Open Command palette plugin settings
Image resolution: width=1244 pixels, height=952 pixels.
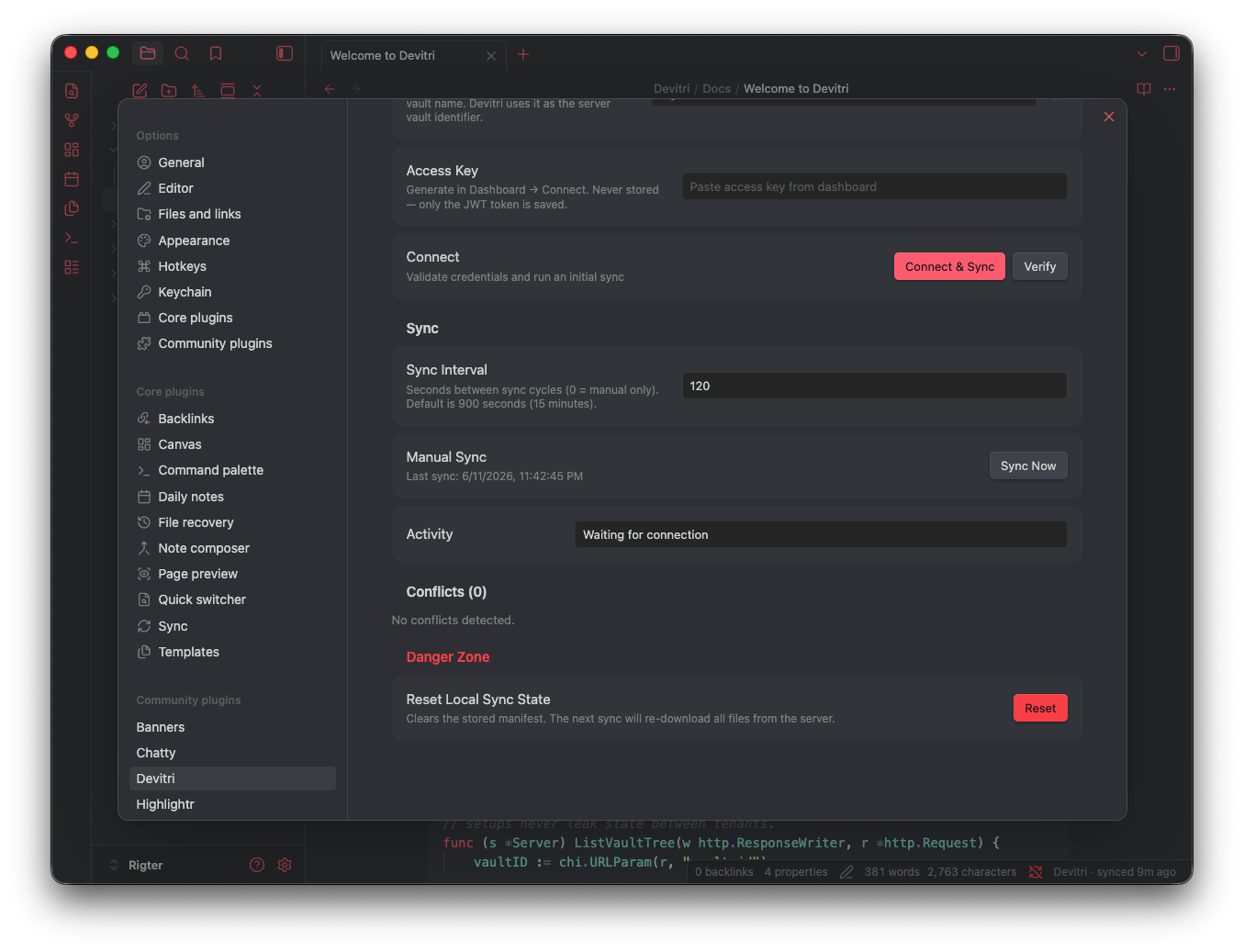click(232, 470)
